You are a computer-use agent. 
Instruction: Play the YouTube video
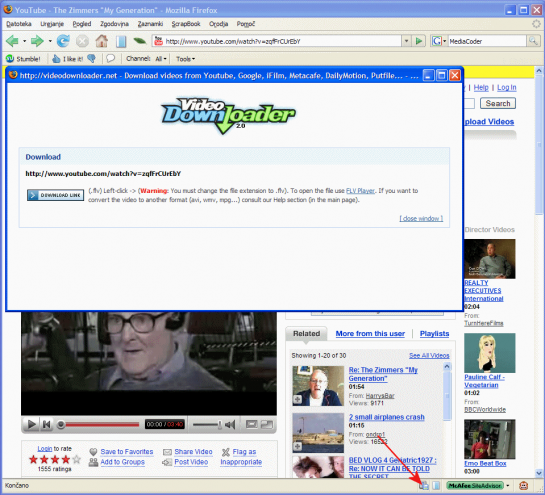[x=31, y=424]
